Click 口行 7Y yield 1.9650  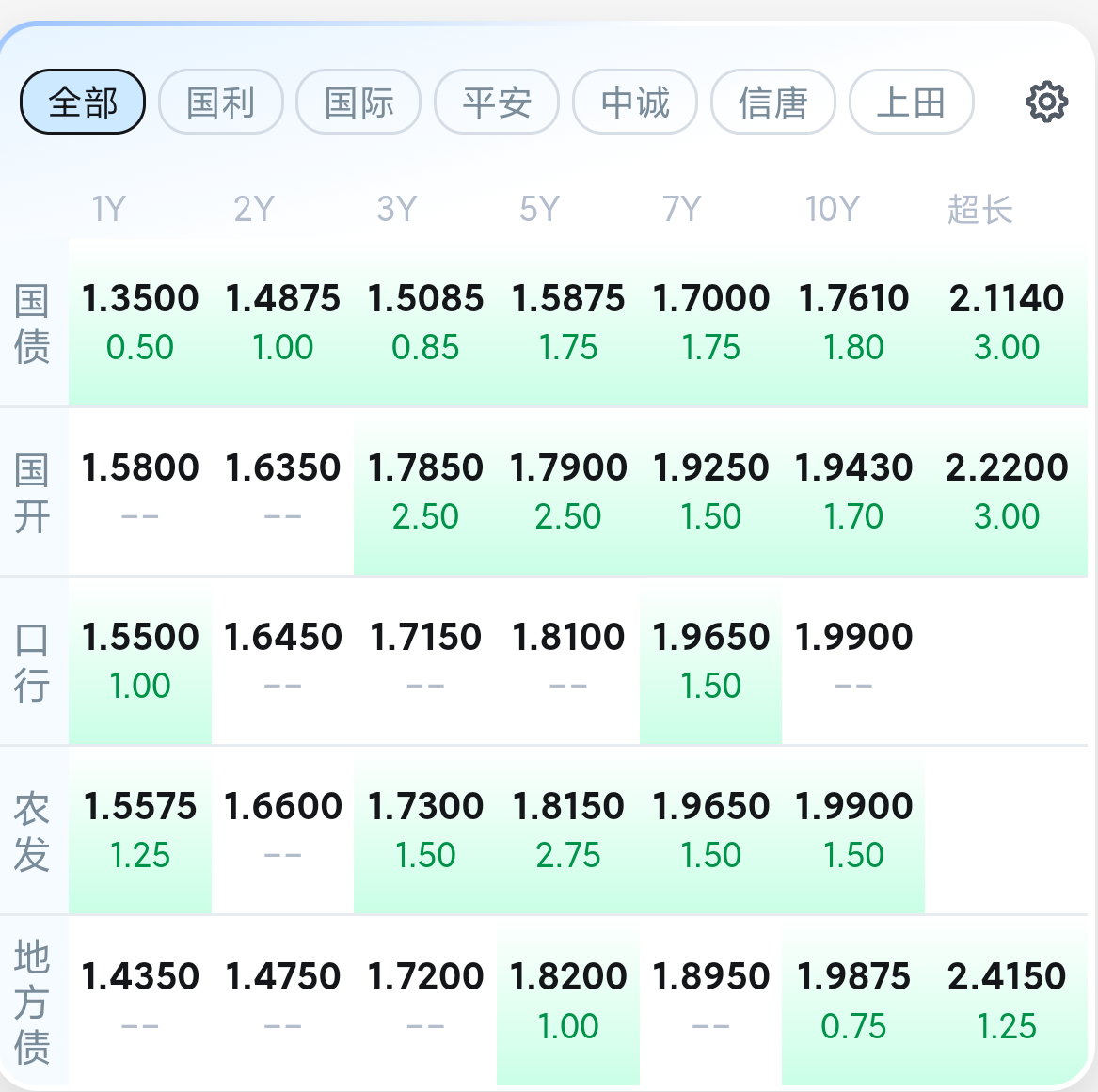point(711,660)
